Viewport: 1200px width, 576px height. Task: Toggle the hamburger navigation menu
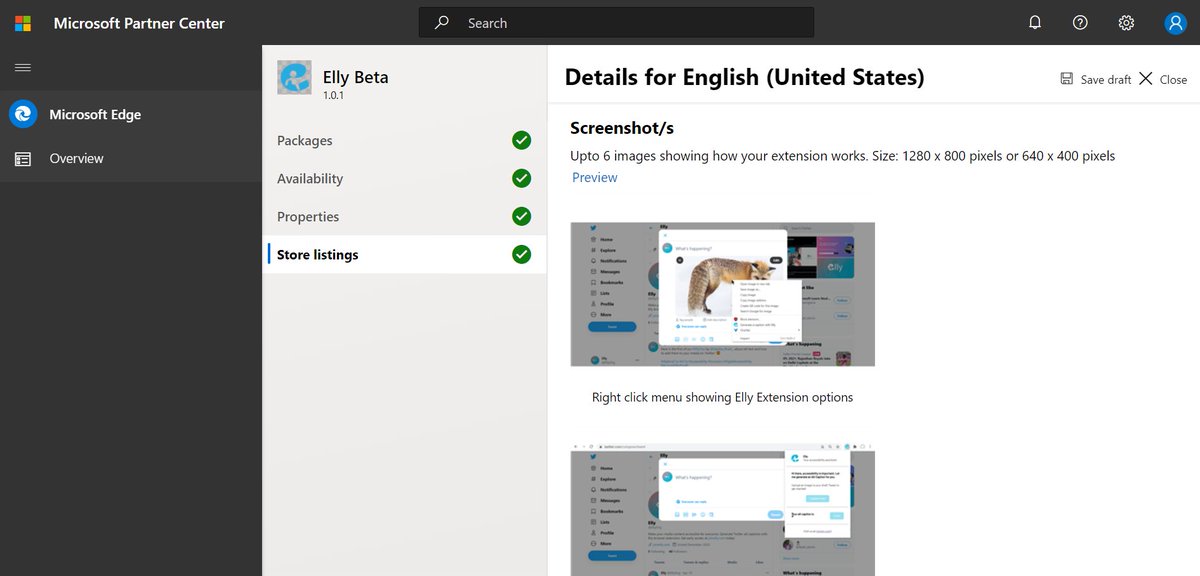(22, 67)
